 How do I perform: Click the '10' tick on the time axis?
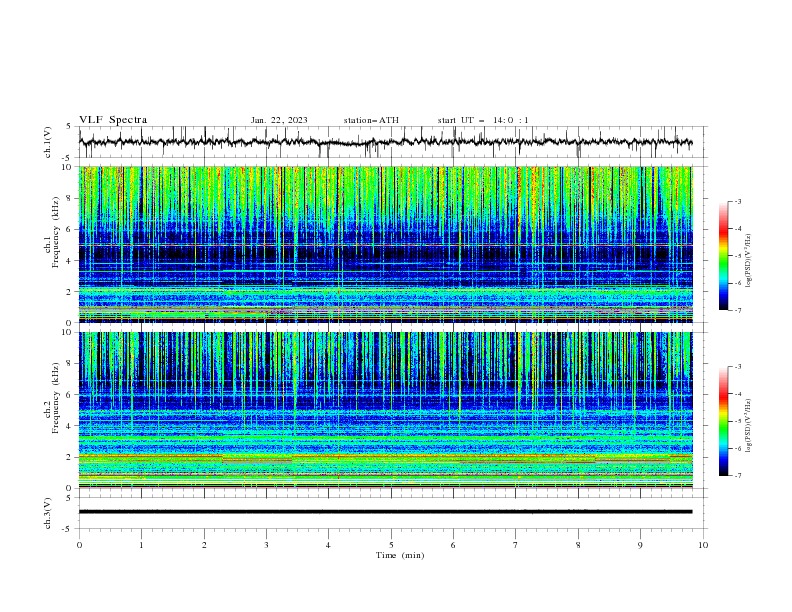[x=703, y=545]
